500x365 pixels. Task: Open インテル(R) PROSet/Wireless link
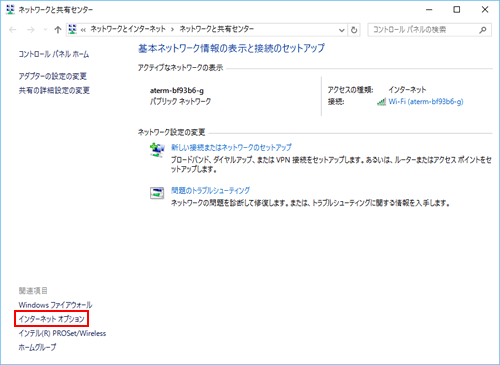(62, 333)
